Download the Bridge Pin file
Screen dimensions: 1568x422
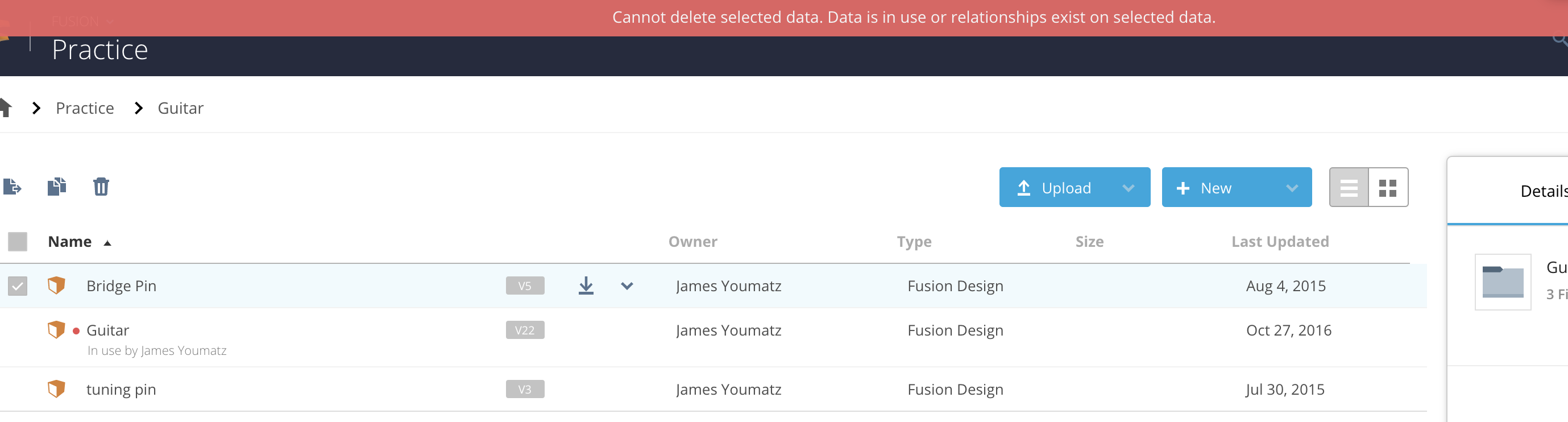(586, 286)
